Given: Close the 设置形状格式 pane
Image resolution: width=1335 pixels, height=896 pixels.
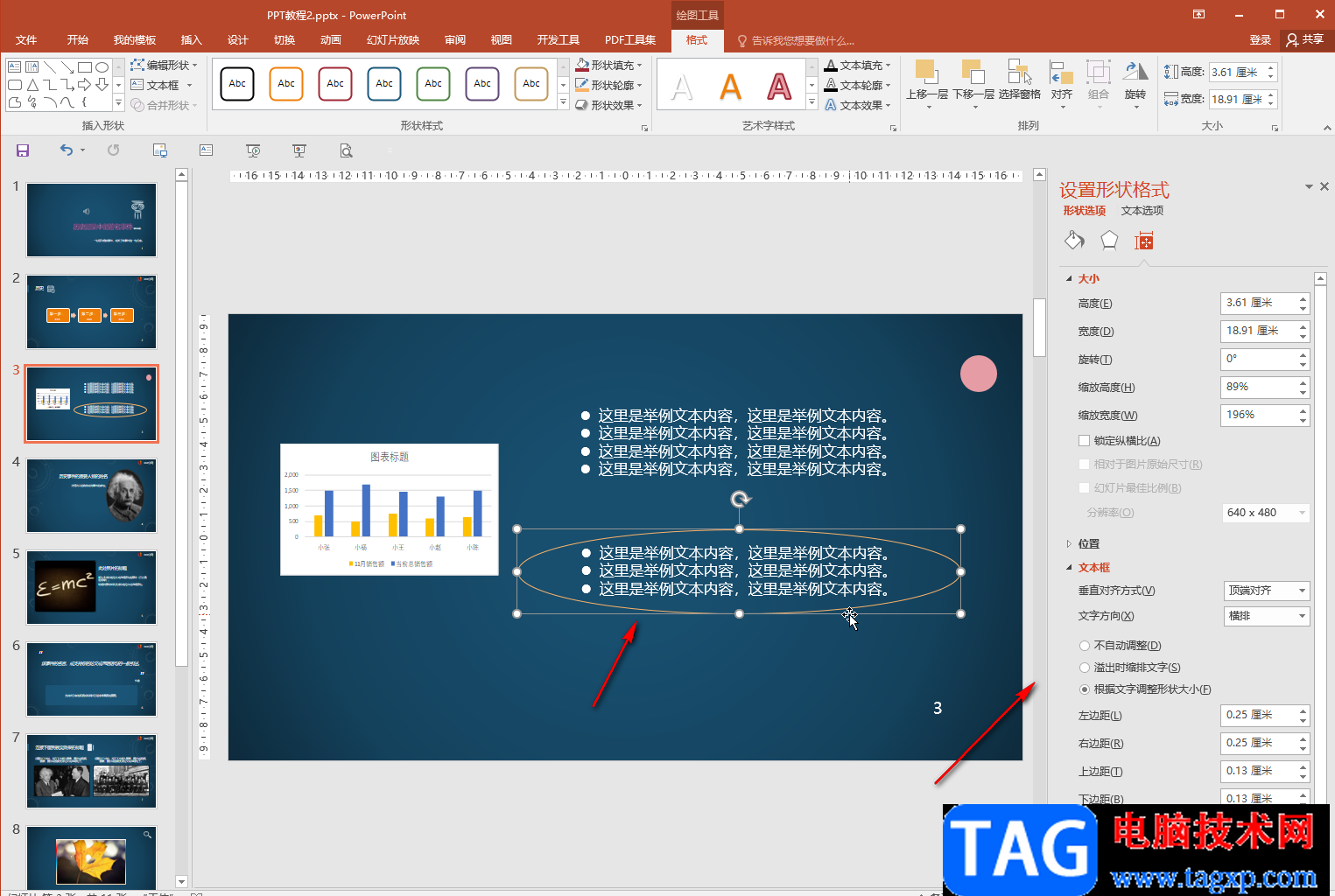Looking at the screenshot, I should (1324, 186).
